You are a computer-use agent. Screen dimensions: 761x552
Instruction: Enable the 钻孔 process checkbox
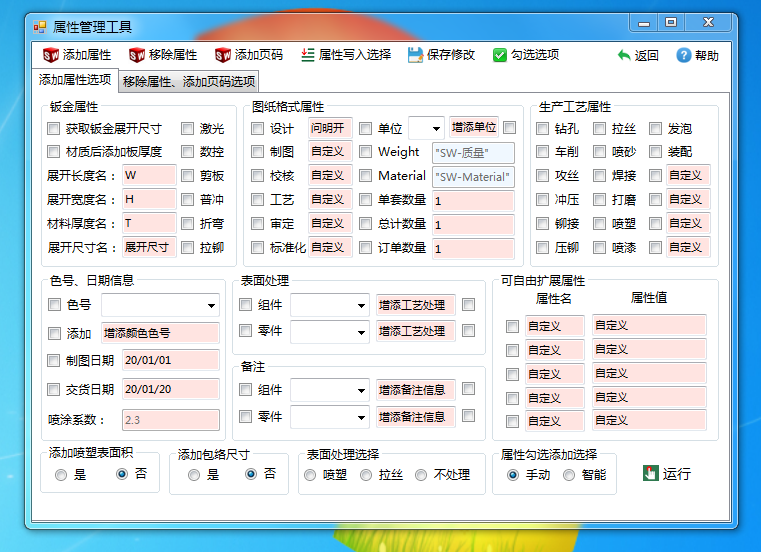(542, 129)
